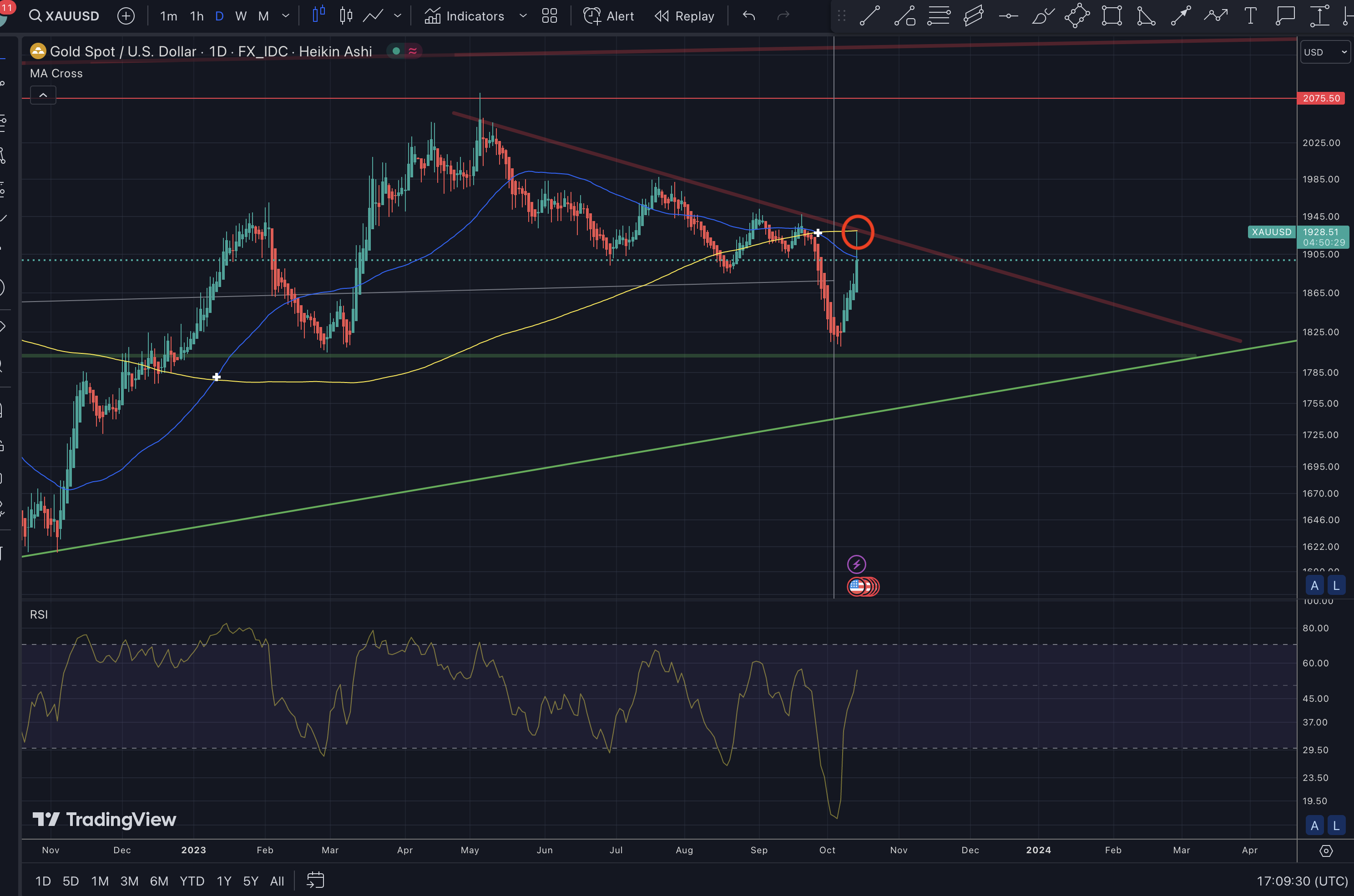
Task: Click the compare/add symbol plus icon
Action: (126, 15)
